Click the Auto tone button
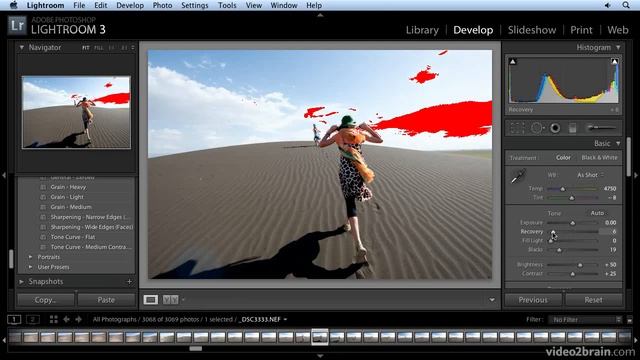 click(597, 213)
